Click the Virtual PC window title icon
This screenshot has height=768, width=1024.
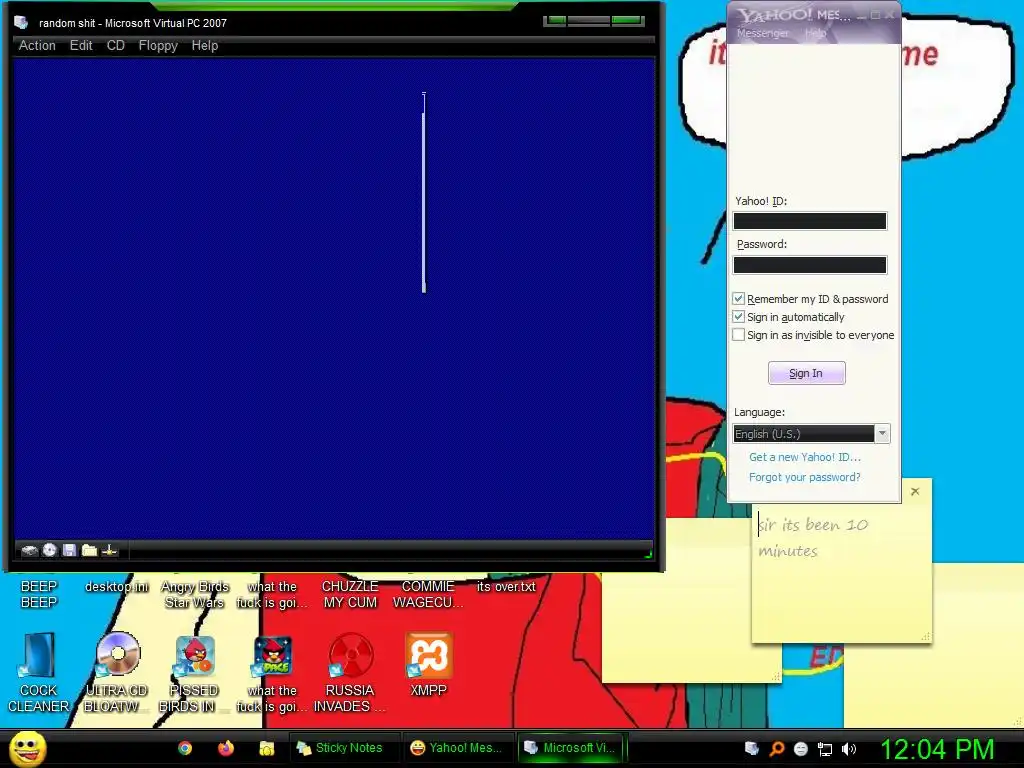pos(22,22)
